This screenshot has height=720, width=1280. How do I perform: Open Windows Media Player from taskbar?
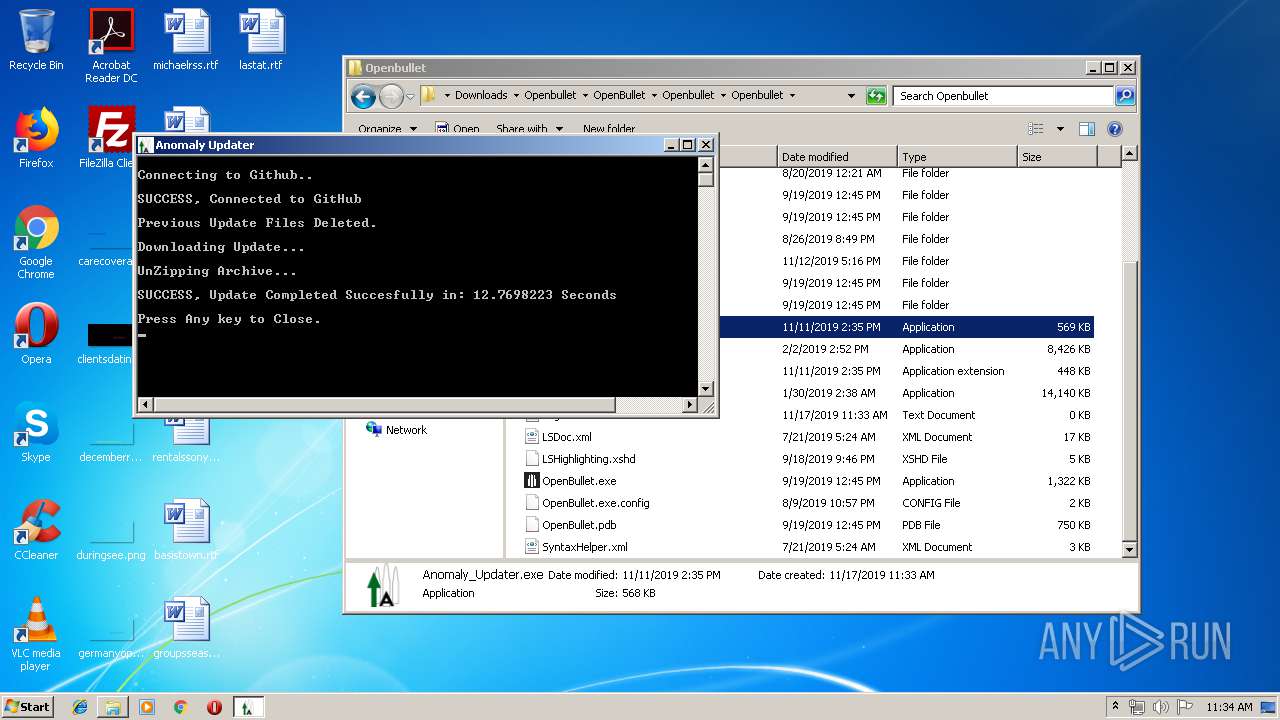click(147, 707)
